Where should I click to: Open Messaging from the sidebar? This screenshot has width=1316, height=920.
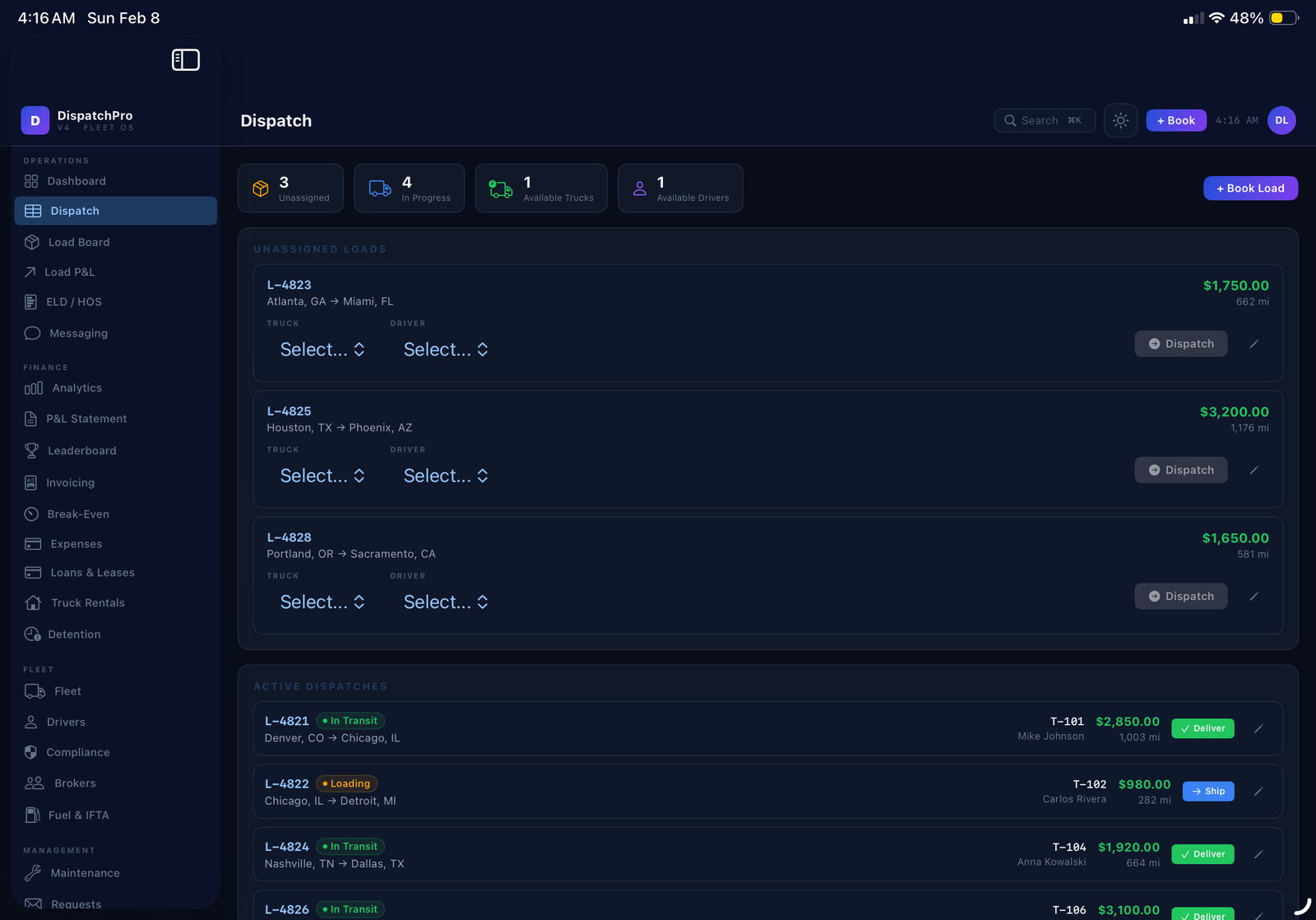coord(78,333)
